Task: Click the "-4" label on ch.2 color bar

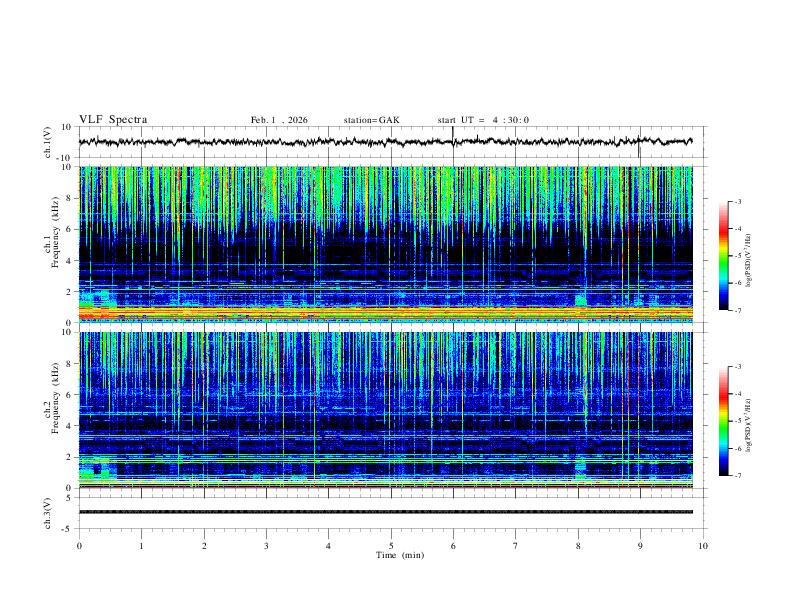Action: pos(737,394)
